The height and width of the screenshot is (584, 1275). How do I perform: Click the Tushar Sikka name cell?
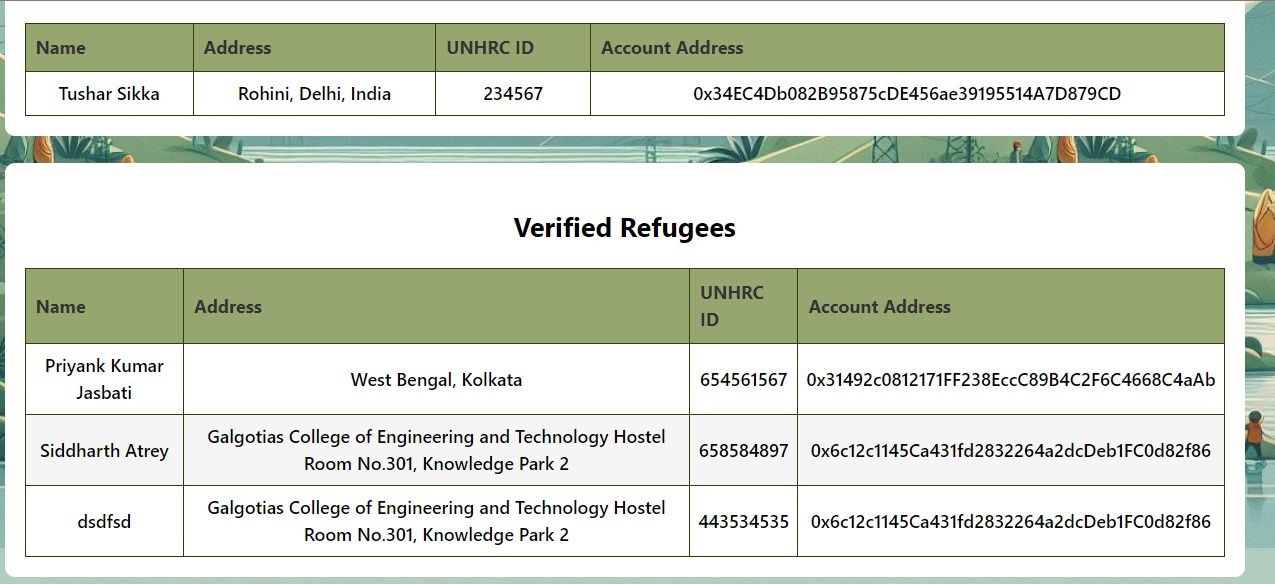(x=109, y=94)
